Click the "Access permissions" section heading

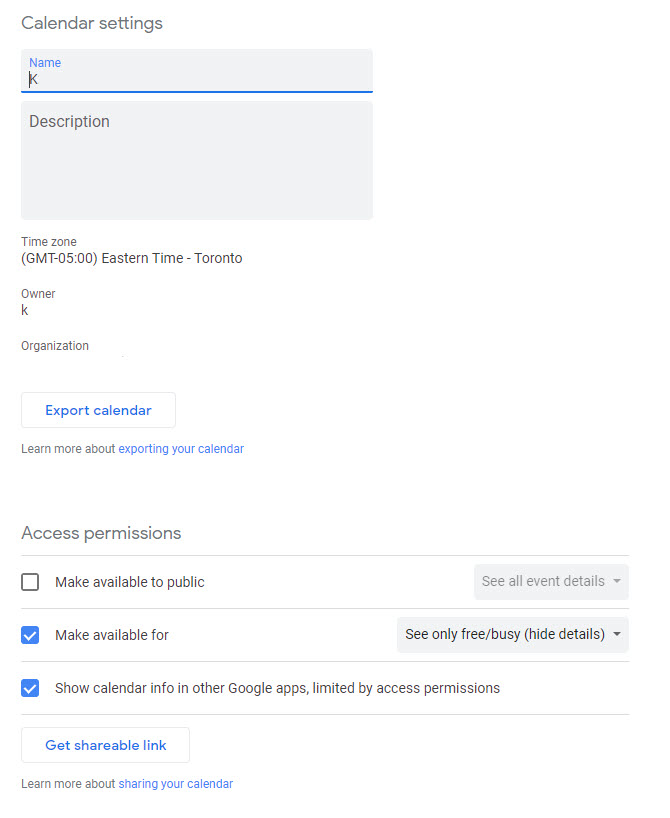tap(101, 533)
